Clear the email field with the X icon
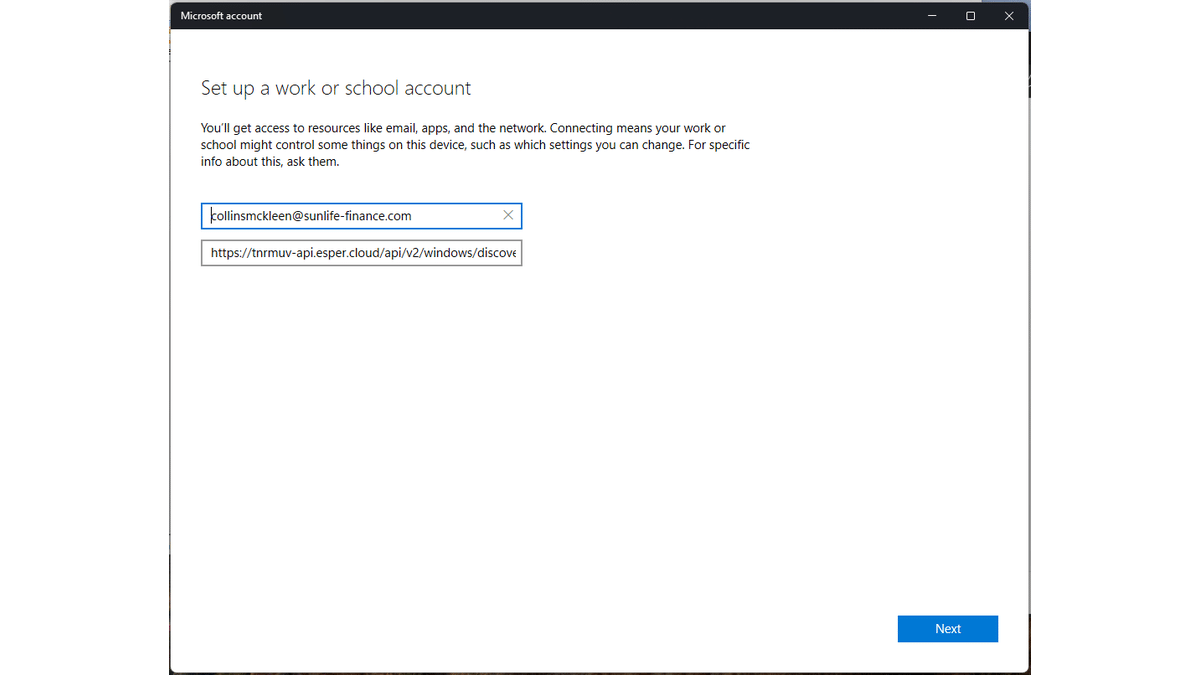The image size is (1200, 675). coord(508,215)
